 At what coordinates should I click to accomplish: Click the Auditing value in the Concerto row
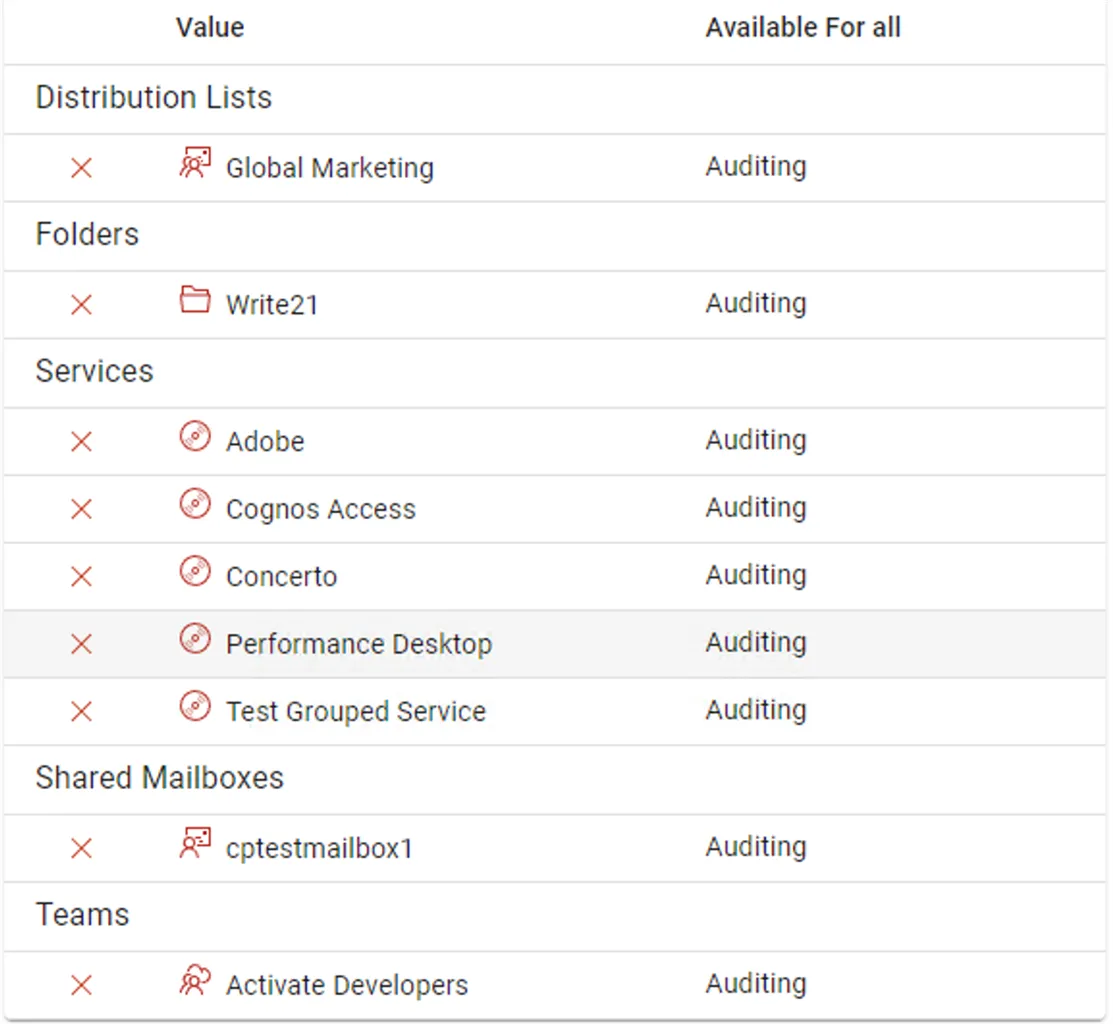pyautogui.click(x=756, y=575)
